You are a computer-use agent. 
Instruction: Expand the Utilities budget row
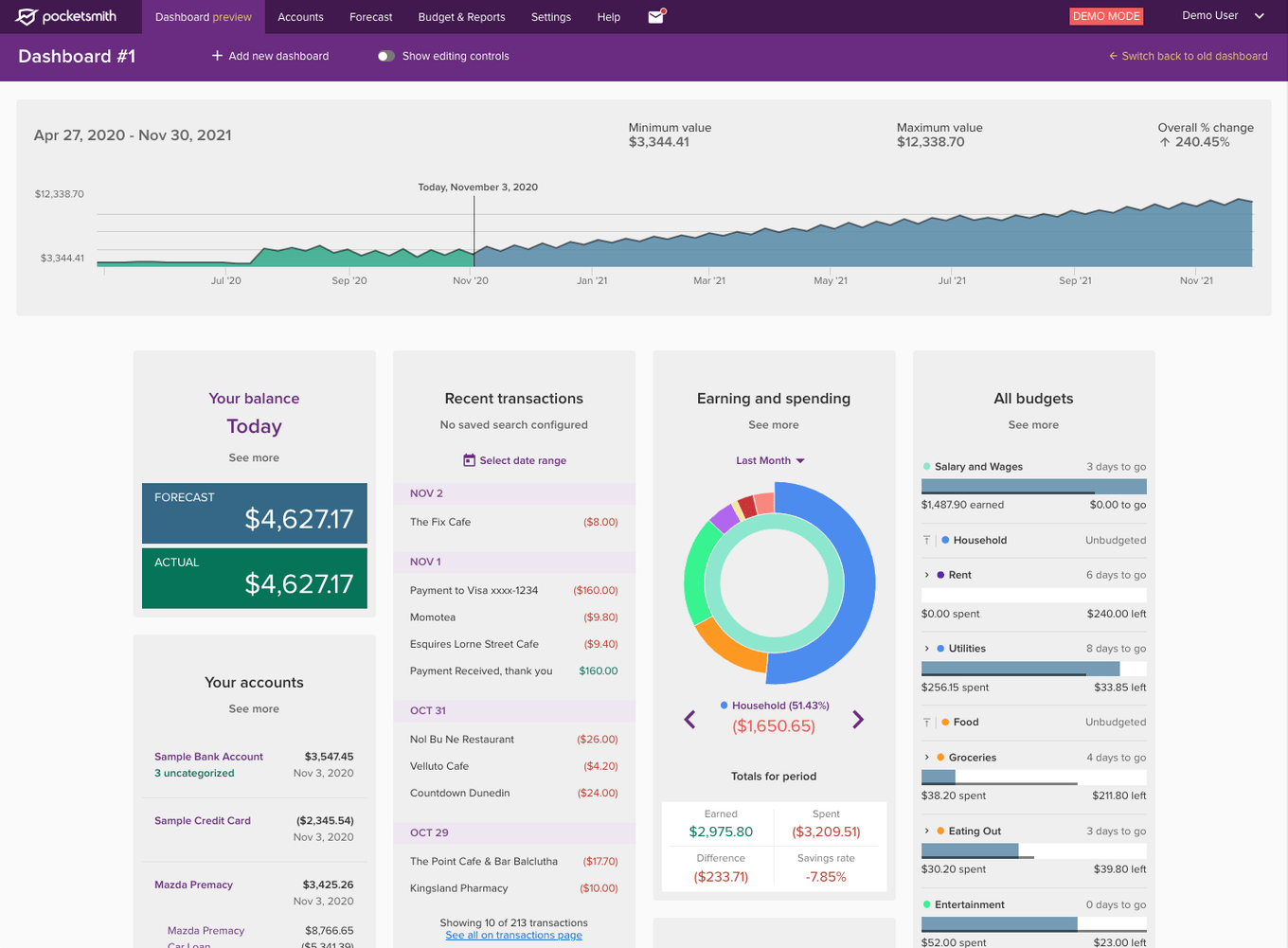[926, 649]
